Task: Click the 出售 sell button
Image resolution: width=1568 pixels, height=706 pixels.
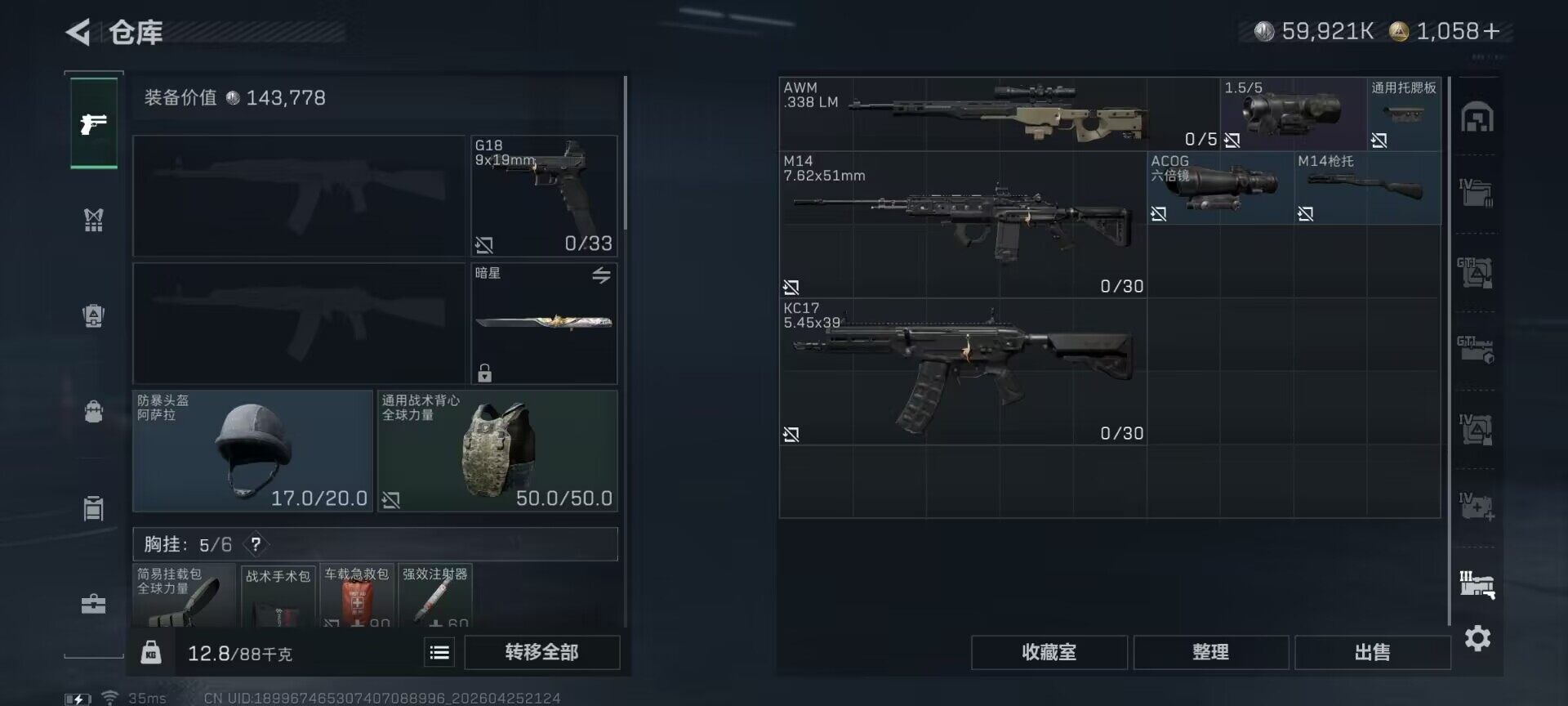Action: tap(1372, 652)
